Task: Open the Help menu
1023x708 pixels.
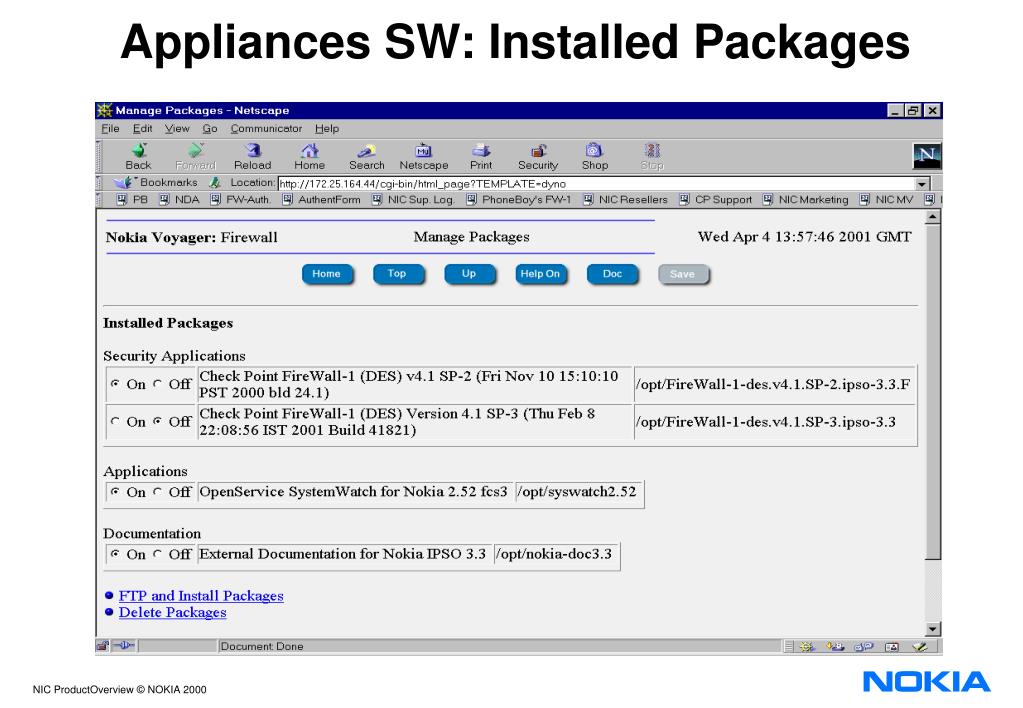Action: pyautogui.click(x=327, y=129)
